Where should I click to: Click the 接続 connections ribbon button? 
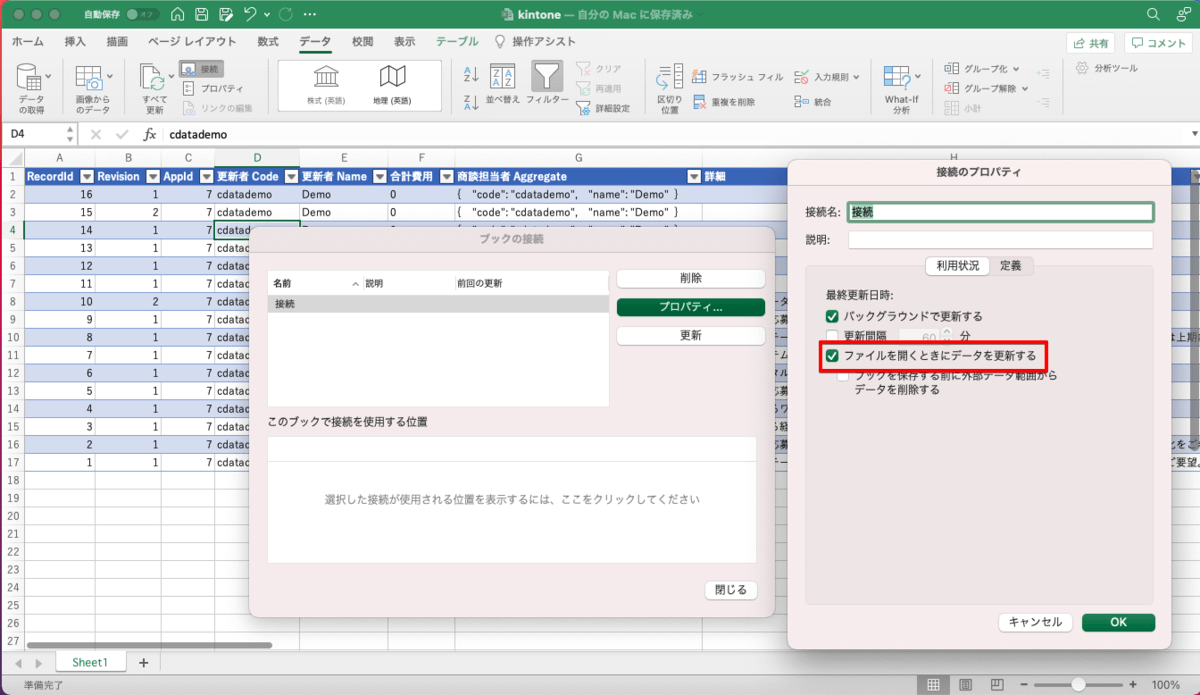point(202,69)
